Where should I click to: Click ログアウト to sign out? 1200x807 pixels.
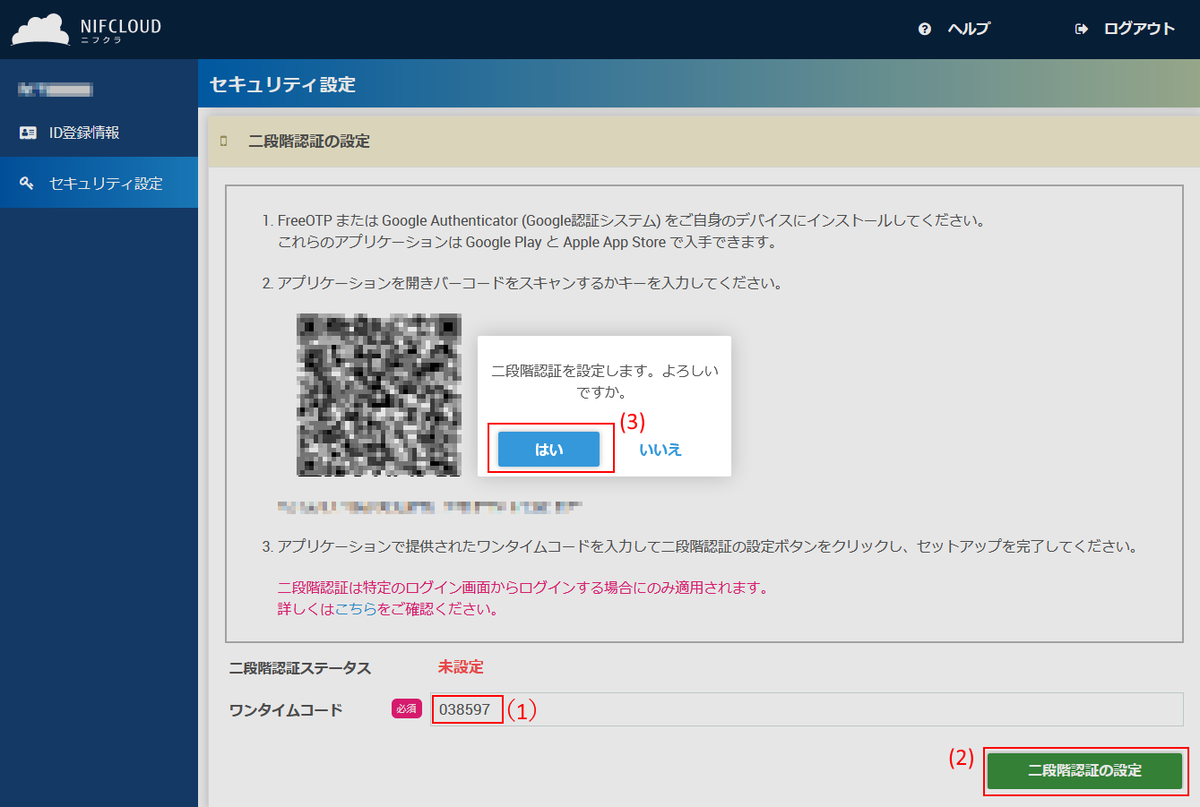click(1139, 29)
